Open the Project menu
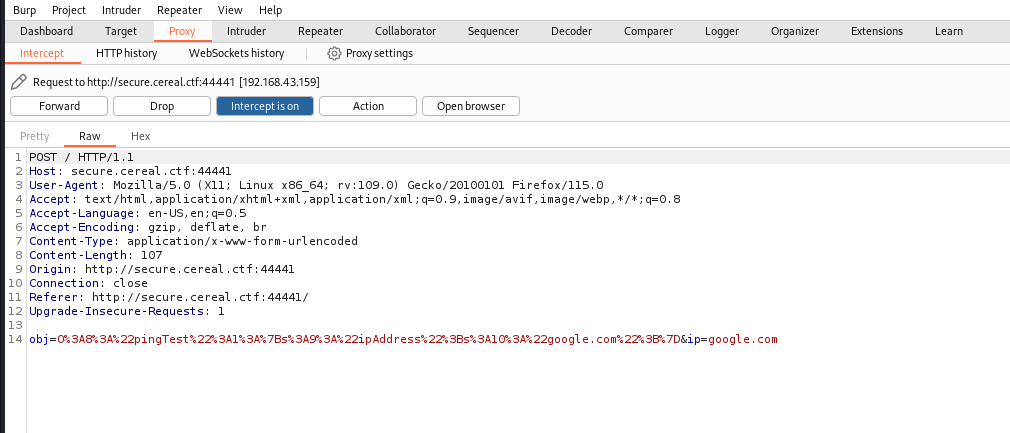 [69, 10]
